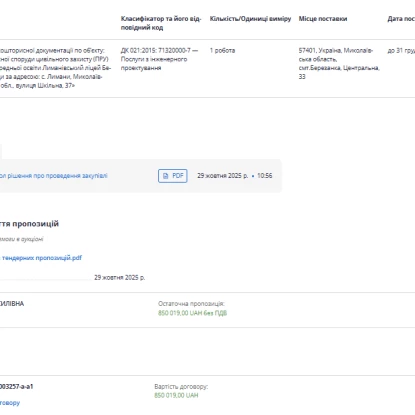Click the Місце поставки column header
The width and height of the screenshot is (415, 415).
pyautogui.click(x=323, y=19)
